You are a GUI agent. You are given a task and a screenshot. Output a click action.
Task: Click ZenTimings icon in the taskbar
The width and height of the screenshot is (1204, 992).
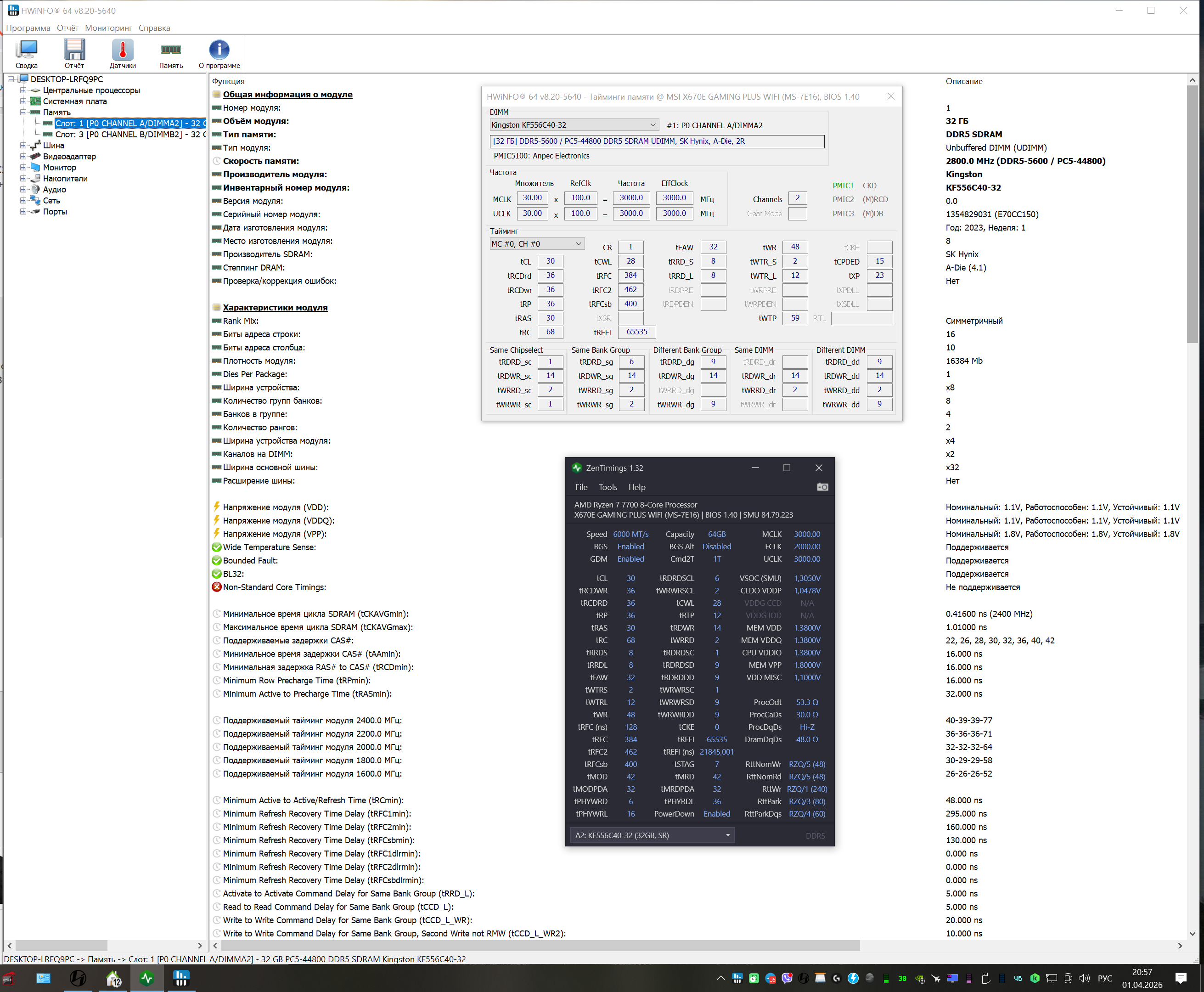147,978
